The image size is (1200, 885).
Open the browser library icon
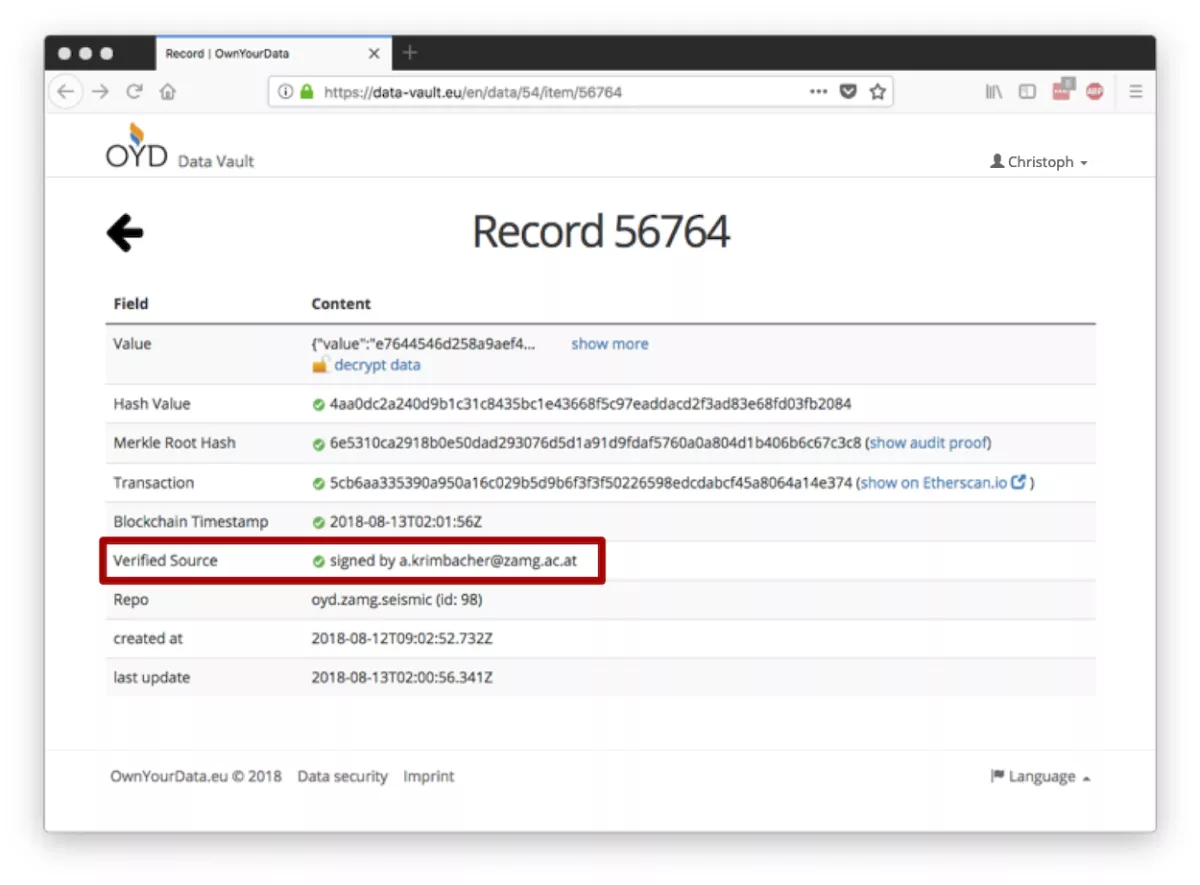pos(993,92)
